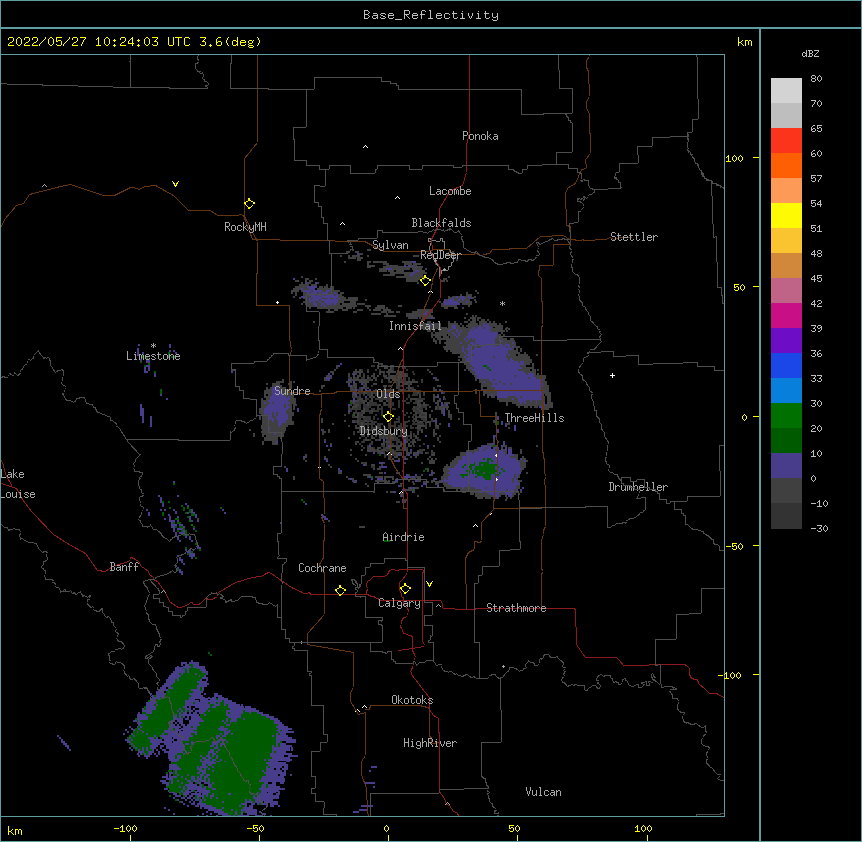Click the yellow V marker northwest of RockyMH
This screenshot has height=842, width=862.
point(175,184)
